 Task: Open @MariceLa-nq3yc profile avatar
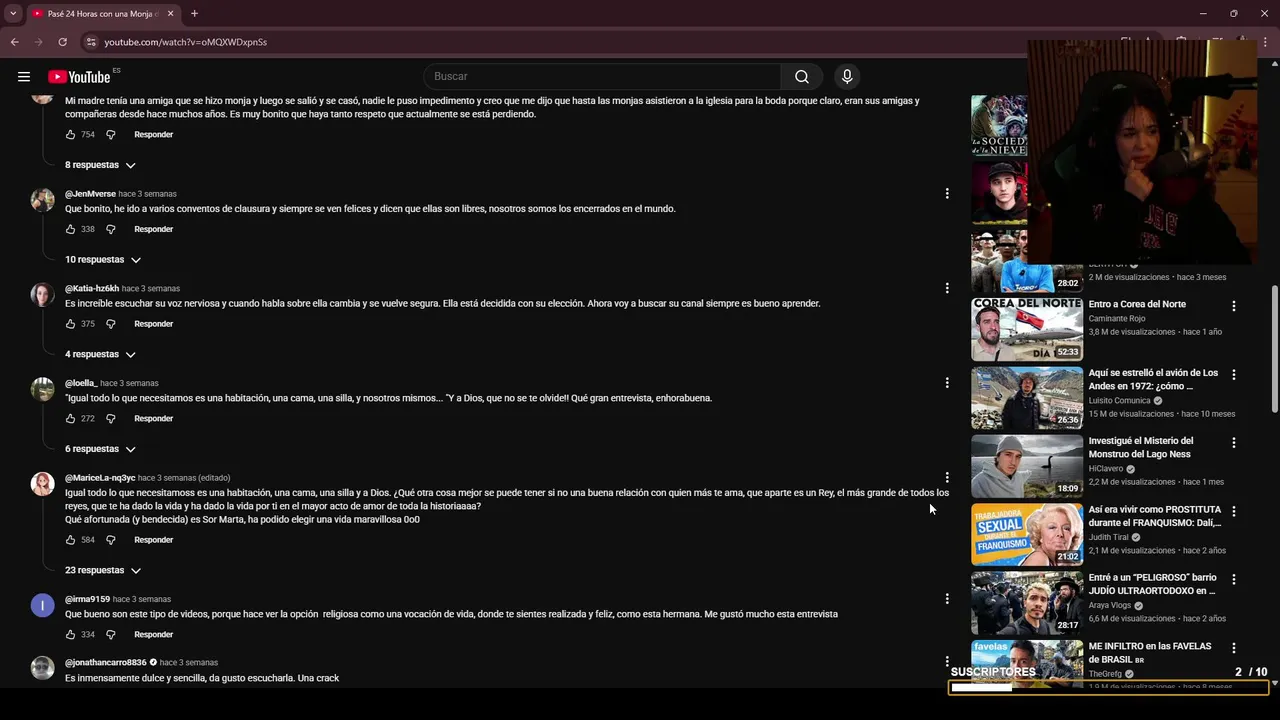(x=42, y=484)
